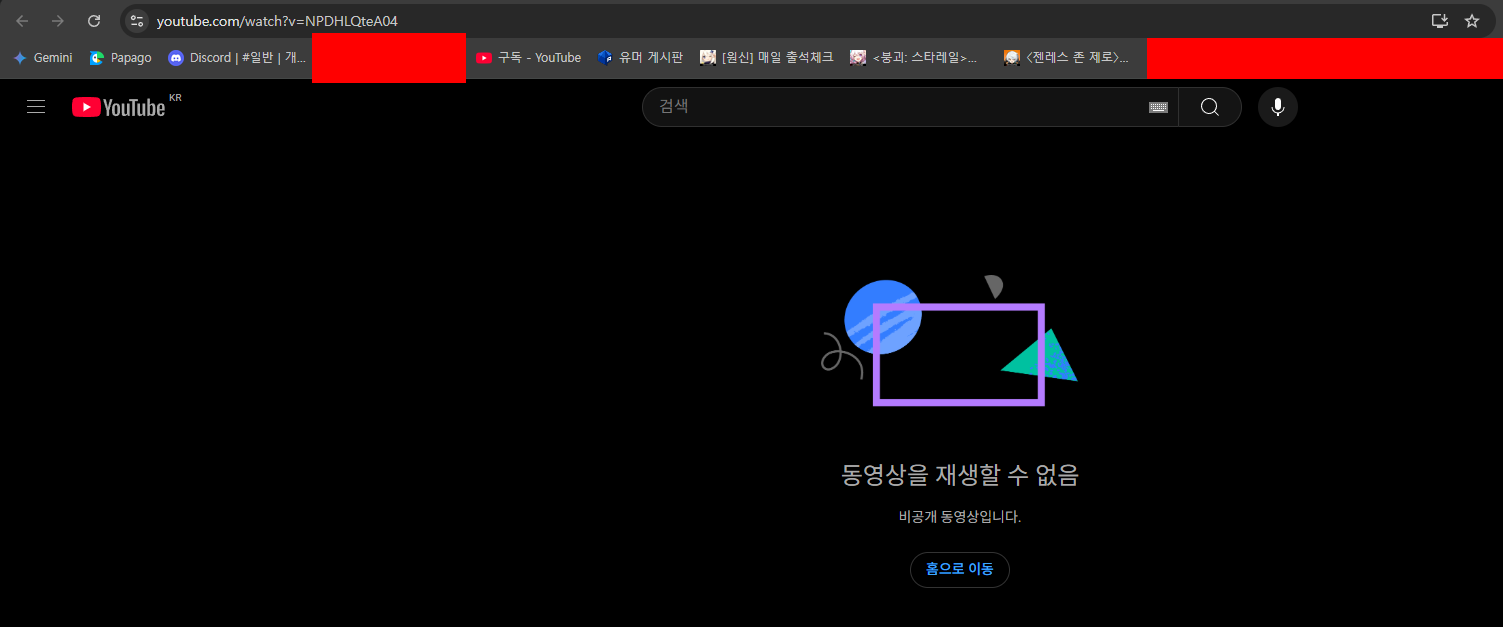Open the on-screen keyboard in search box
This screenshot has width=1503, height=627.
click(1158, 107)
